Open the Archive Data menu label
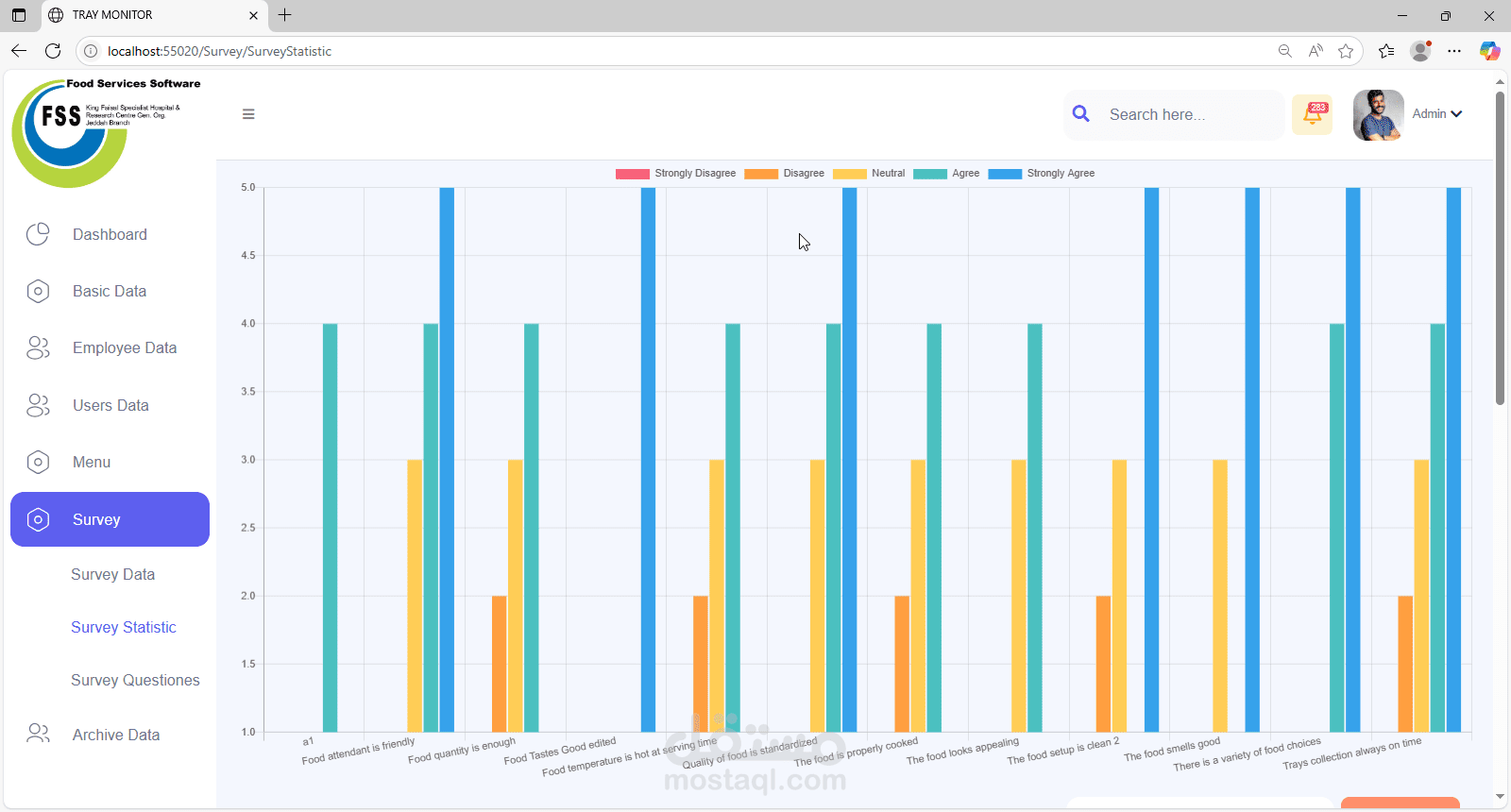1511x812 pixels. (x=116, y=735)
